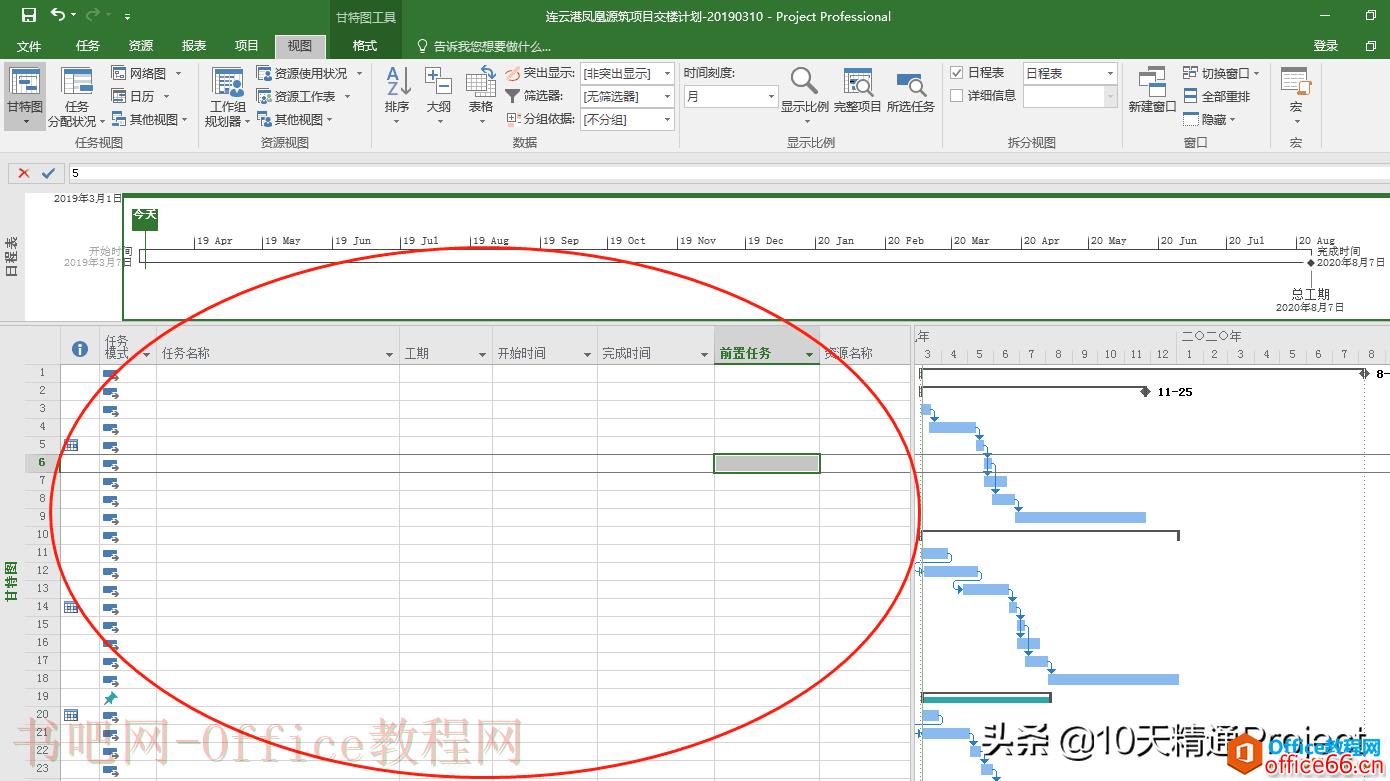Click the 所选任务 zoom icon
The width and height of the screenshot is (1390, 781).
pyautogui.click(x=910, y=84)
